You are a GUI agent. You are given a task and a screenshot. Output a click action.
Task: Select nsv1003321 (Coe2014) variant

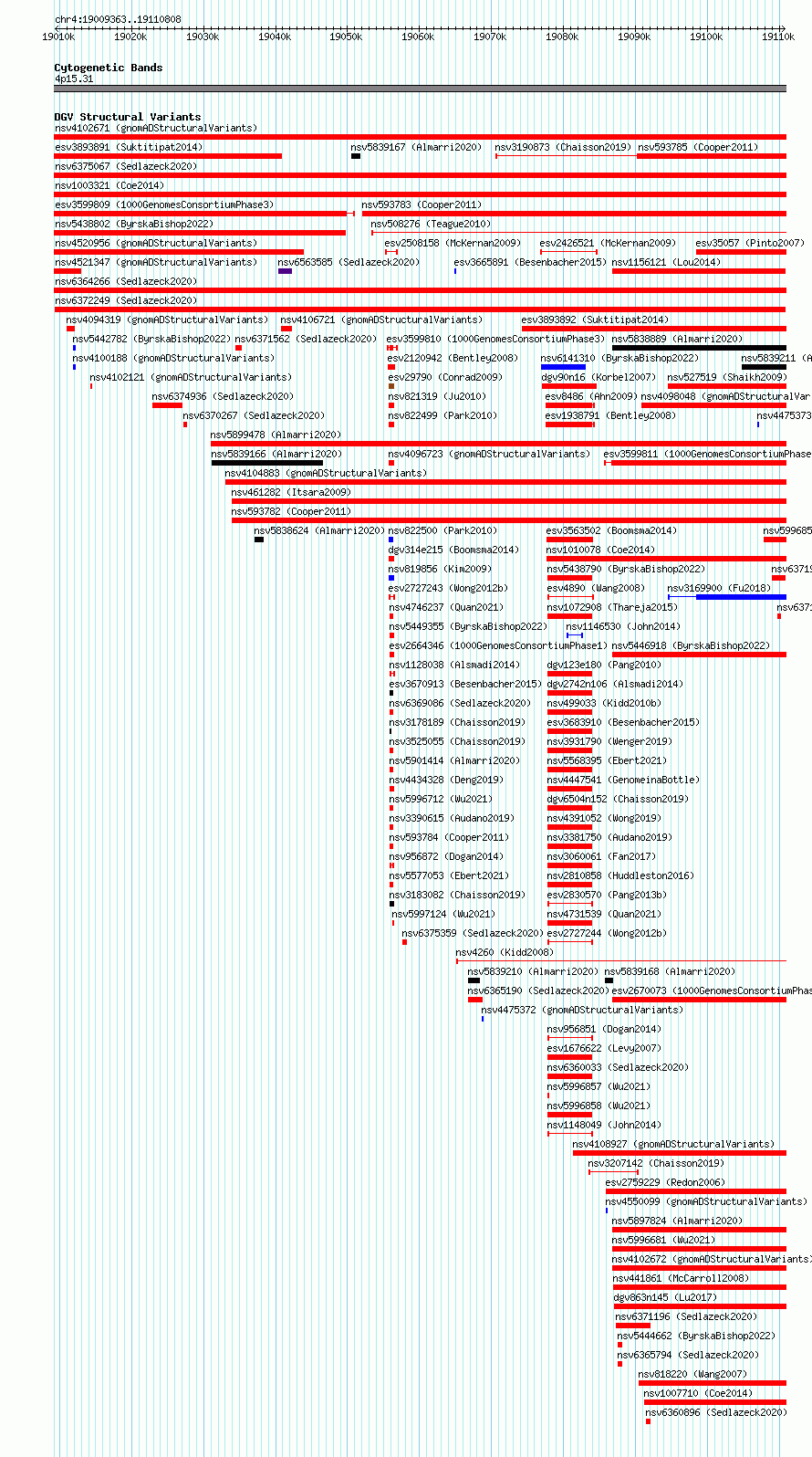[109, 185]
